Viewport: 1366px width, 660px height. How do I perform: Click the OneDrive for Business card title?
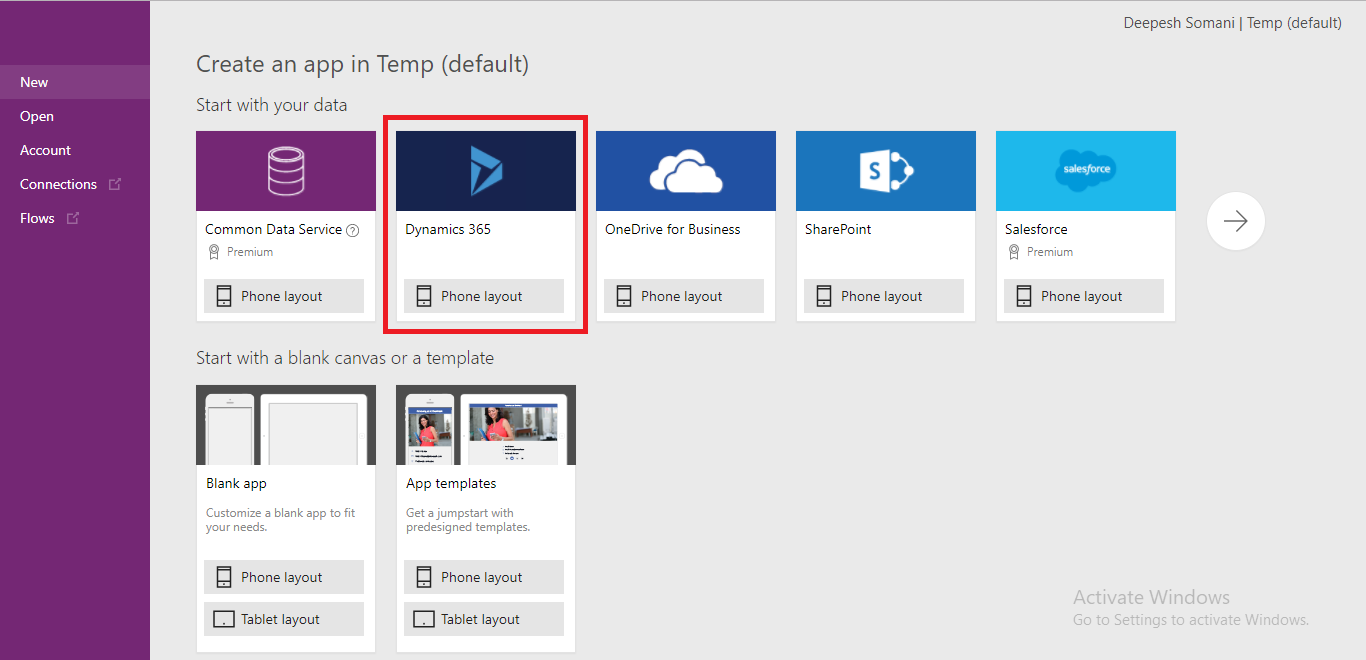[x=673, y=230]
